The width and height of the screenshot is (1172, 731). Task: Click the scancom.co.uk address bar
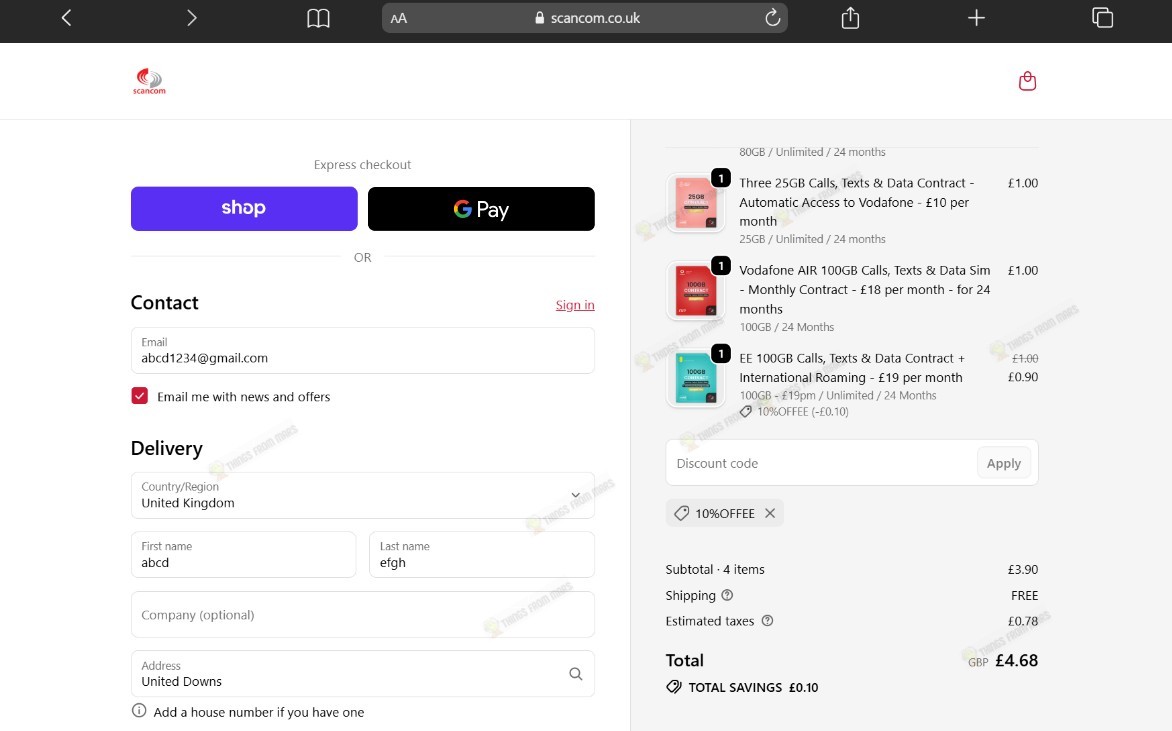coord(585,18)
